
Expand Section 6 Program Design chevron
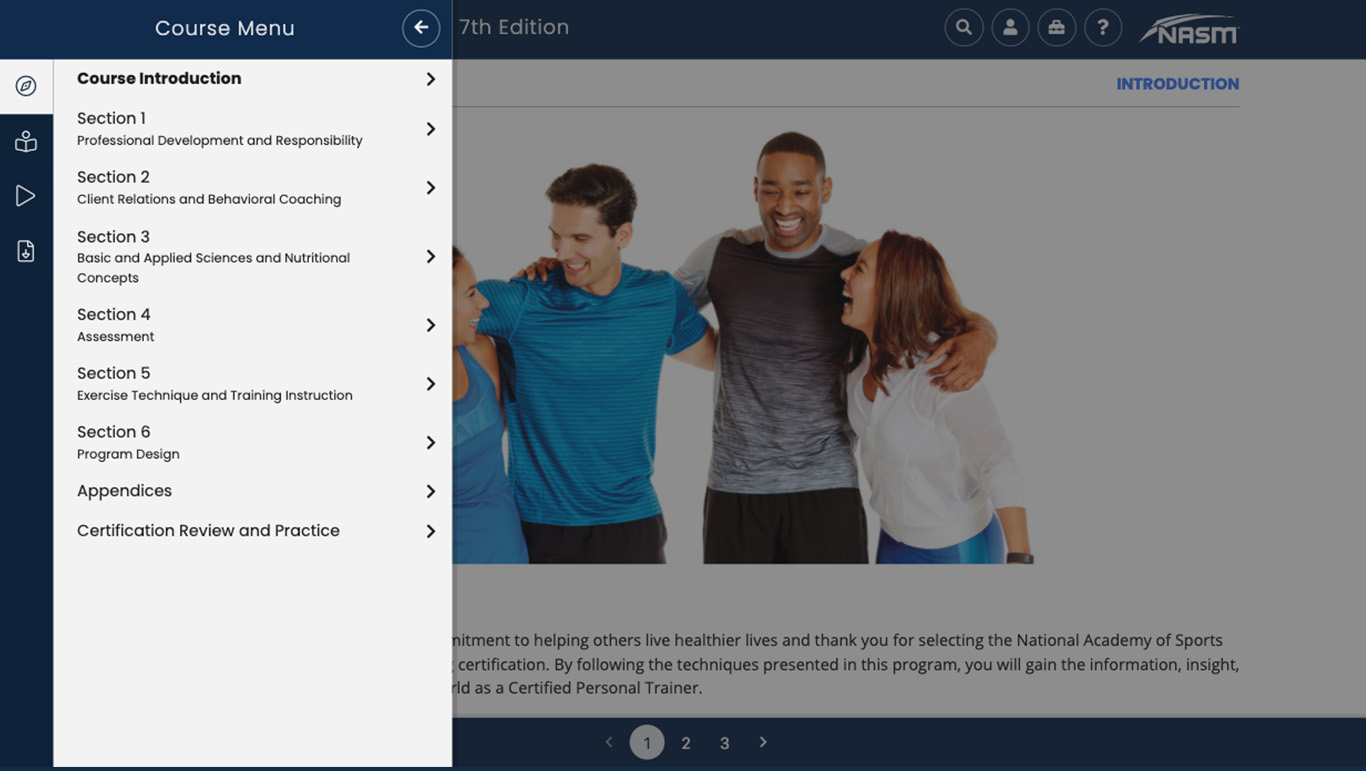click(430, 443)
